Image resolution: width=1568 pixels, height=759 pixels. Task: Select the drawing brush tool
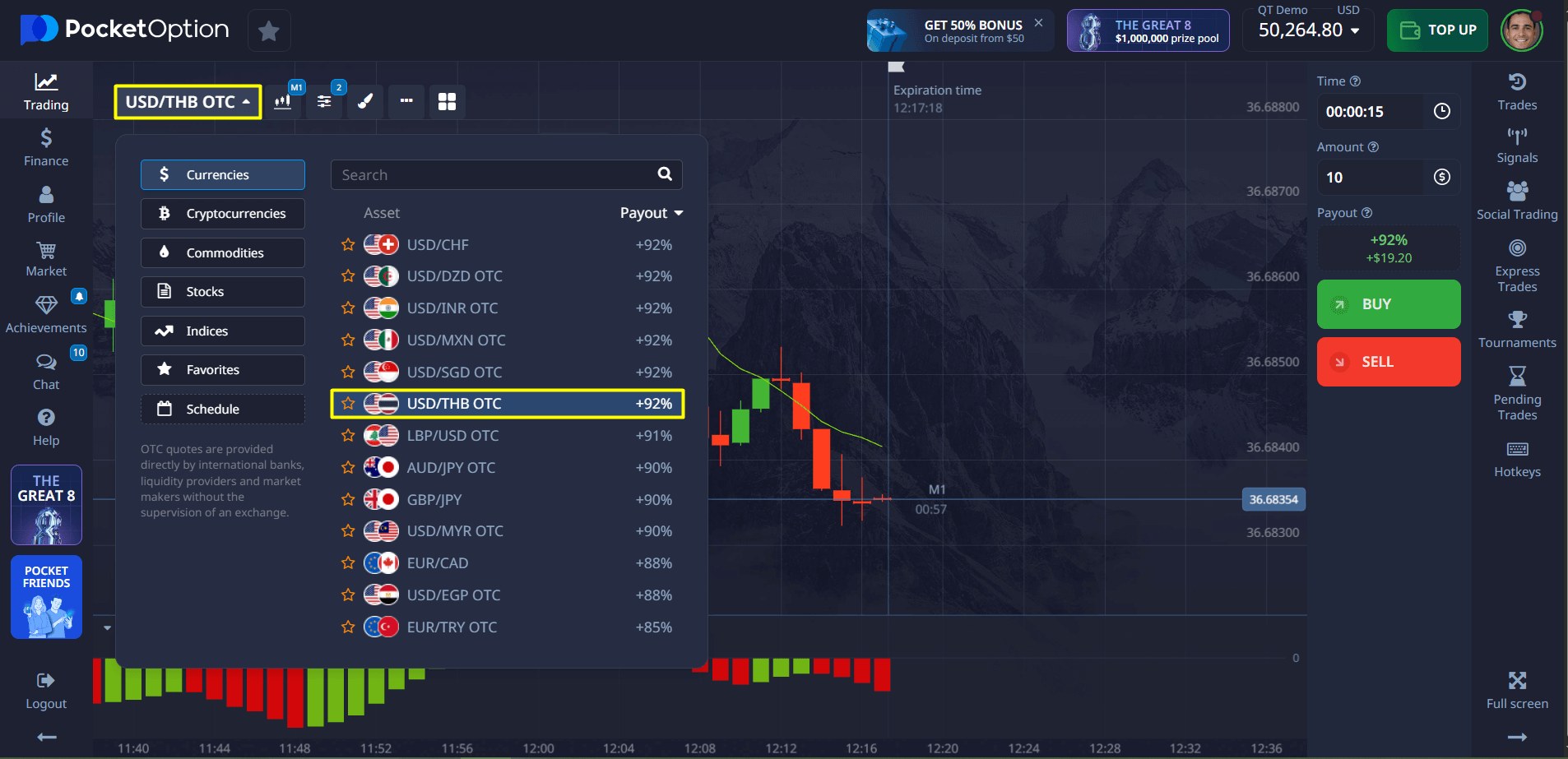click(x=365, y=102)
